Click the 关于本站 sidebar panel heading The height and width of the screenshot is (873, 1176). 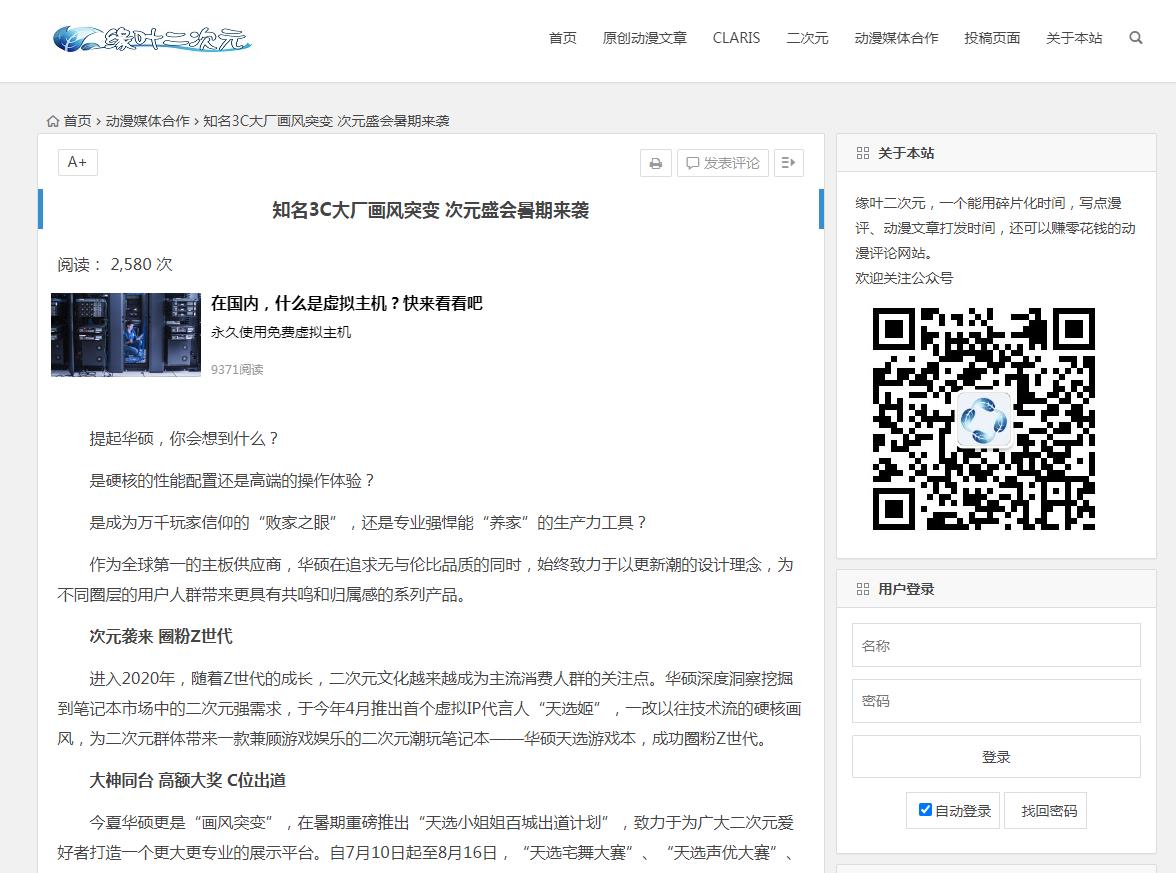click(x=906, y=153)
